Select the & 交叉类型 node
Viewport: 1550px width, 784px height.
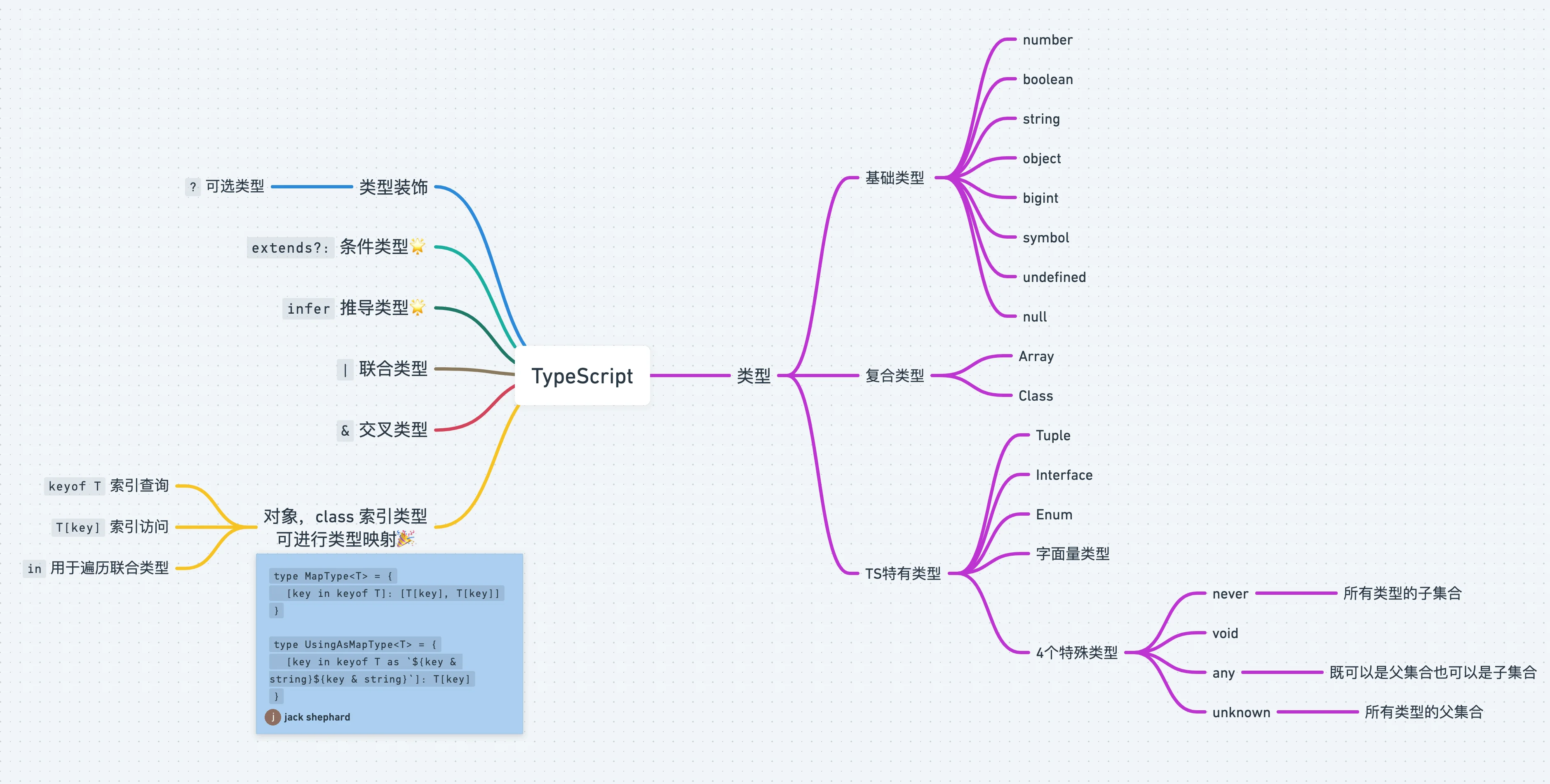coord(382,430)
